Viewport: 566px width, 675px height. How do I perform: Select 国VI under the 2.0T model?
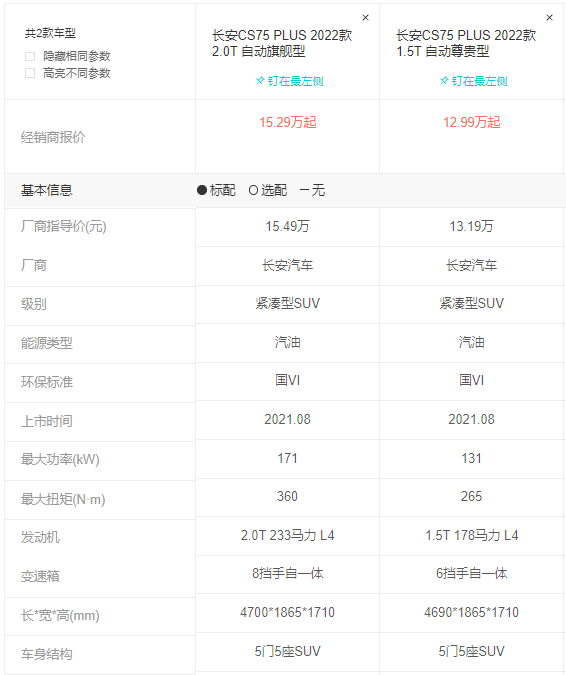click(x=288, y=381)
